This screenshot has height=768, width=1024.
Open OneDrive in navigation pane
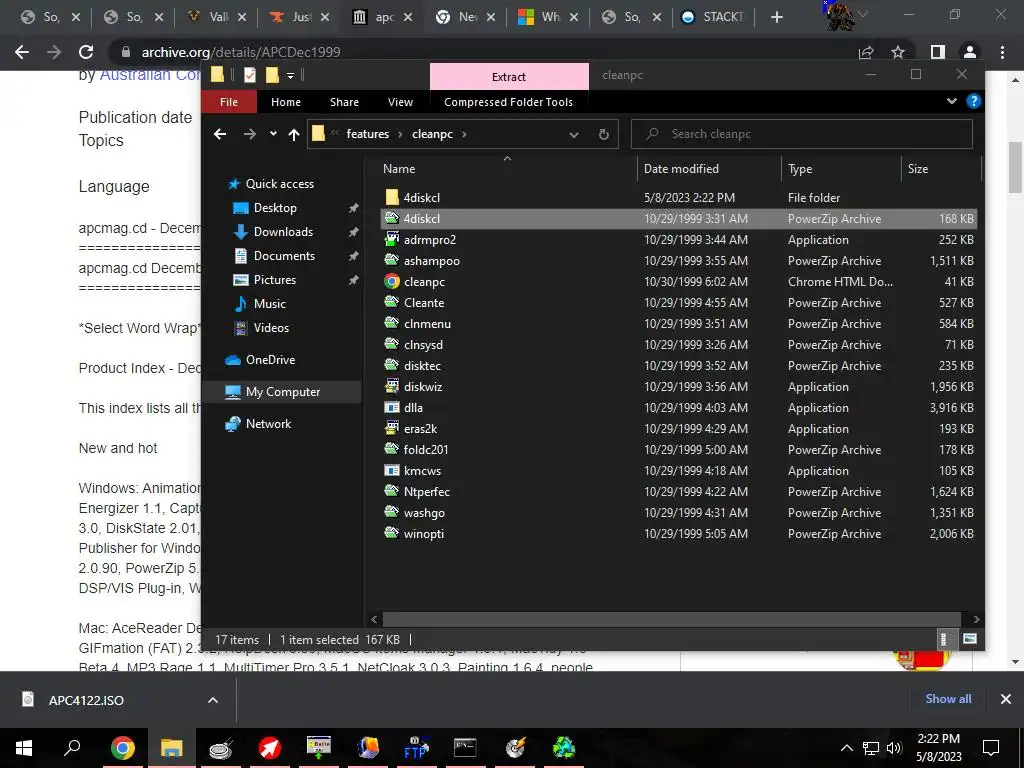pos(270,360)
